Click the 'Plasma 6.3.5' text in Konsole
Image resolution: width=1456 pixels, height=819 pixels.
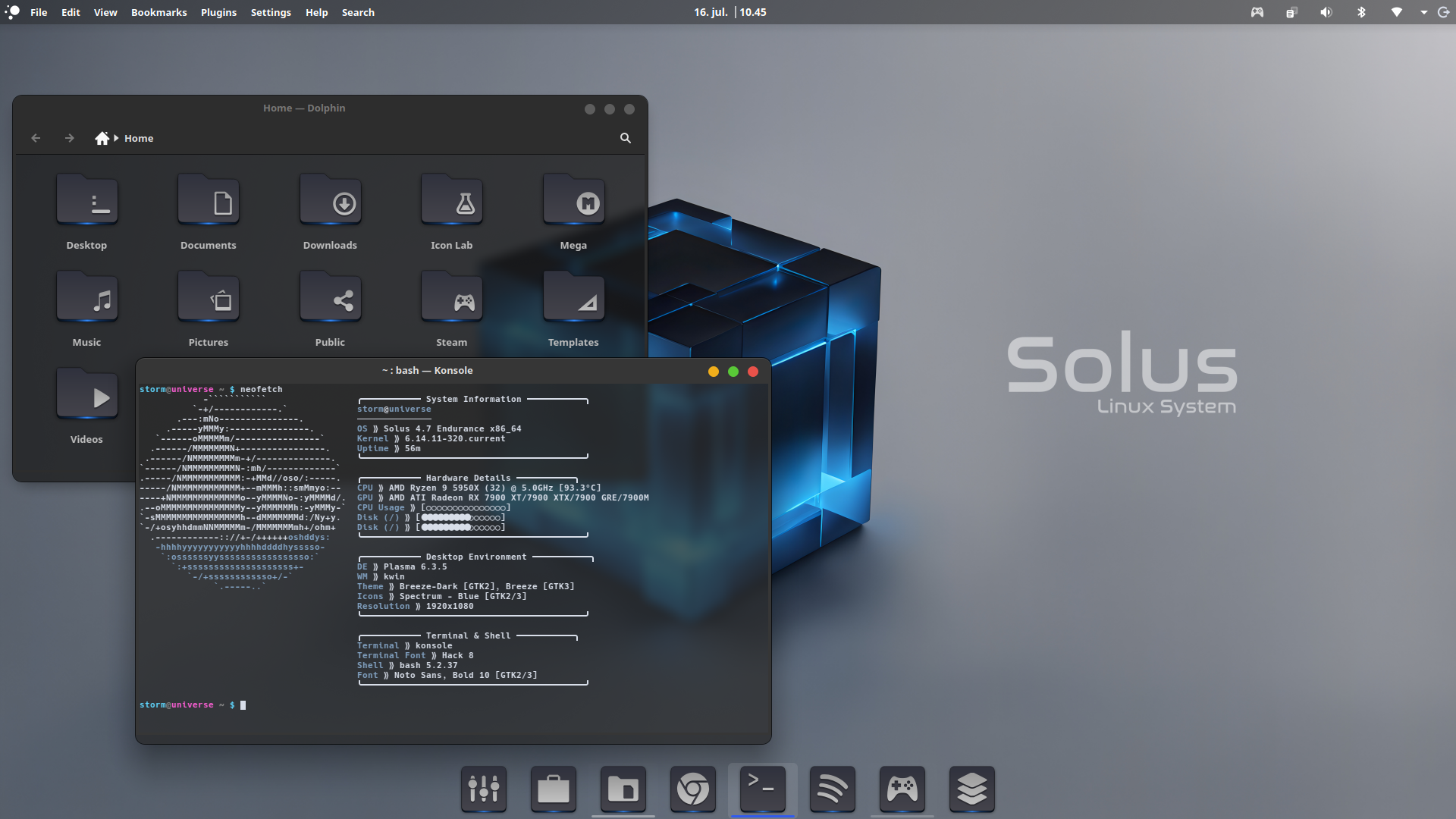[416, 567]
